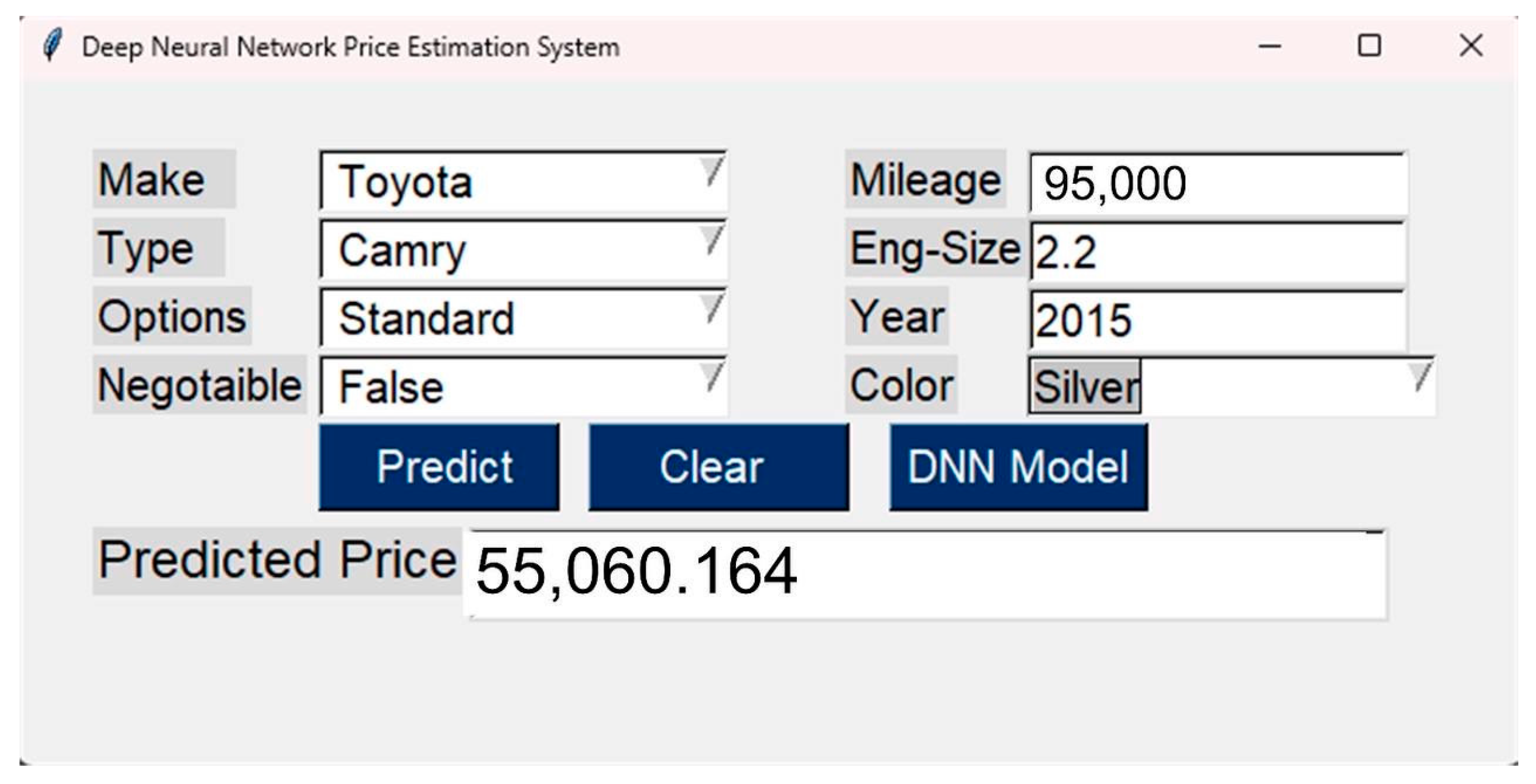Click the Toyota value in the Make combobox
Screen dimensions: 1536x784
coord(405,182)
